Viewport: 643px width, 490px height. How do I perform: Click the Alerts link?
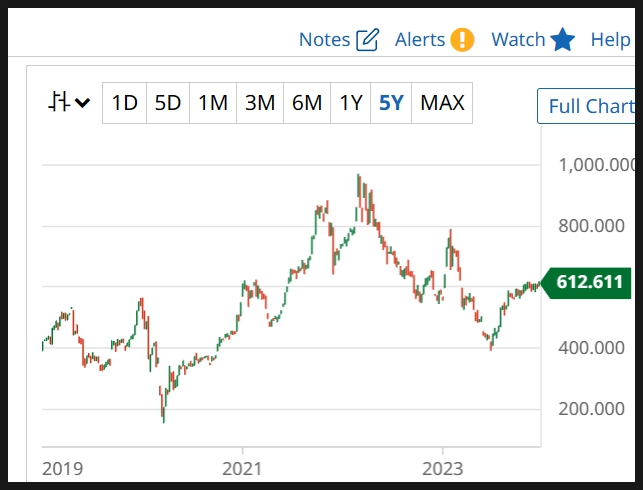(x=420, y=40)
